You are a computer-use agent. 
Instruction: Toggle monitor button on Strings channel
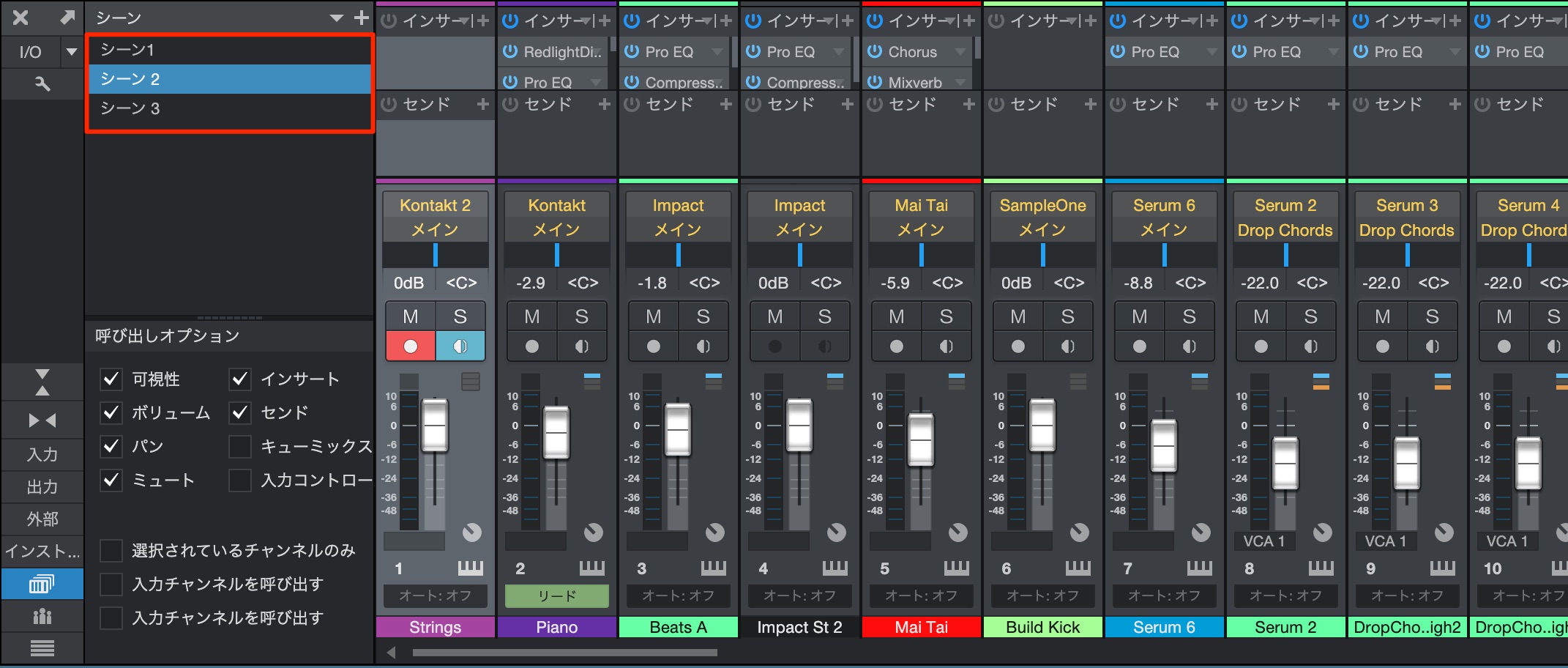460,346
